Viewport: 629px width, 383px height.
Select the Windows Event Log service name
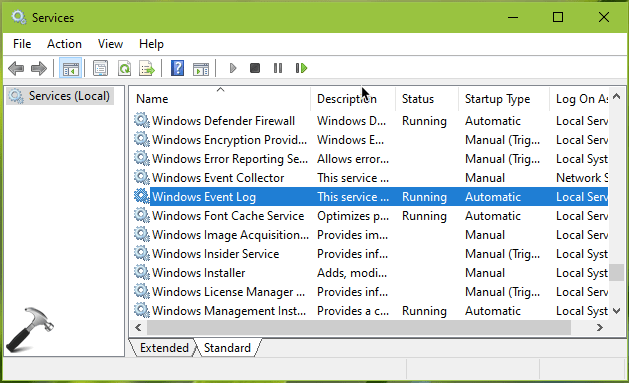point(204,197)
